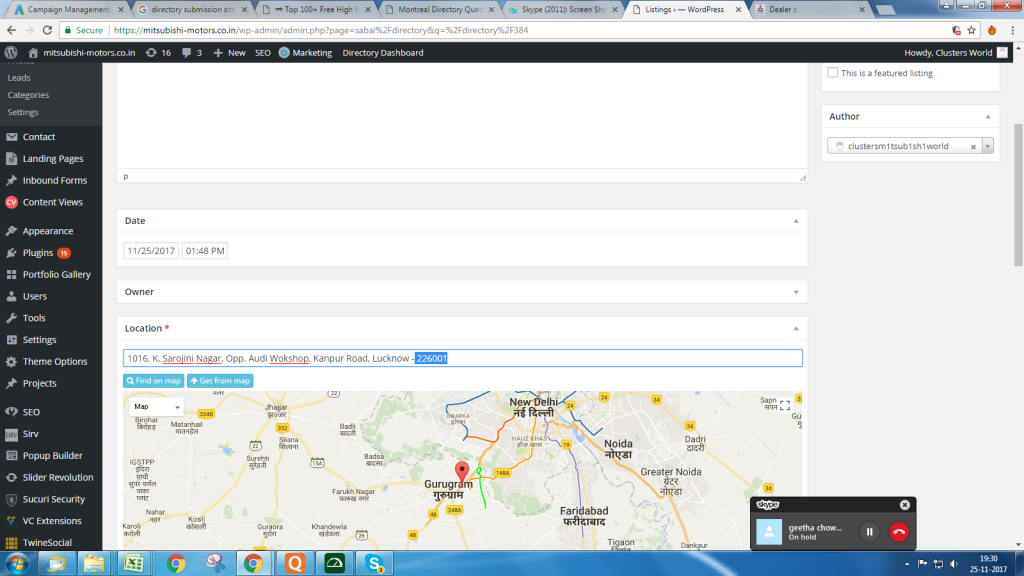Open Excel from the taskbar

click(x=134, y=563)
